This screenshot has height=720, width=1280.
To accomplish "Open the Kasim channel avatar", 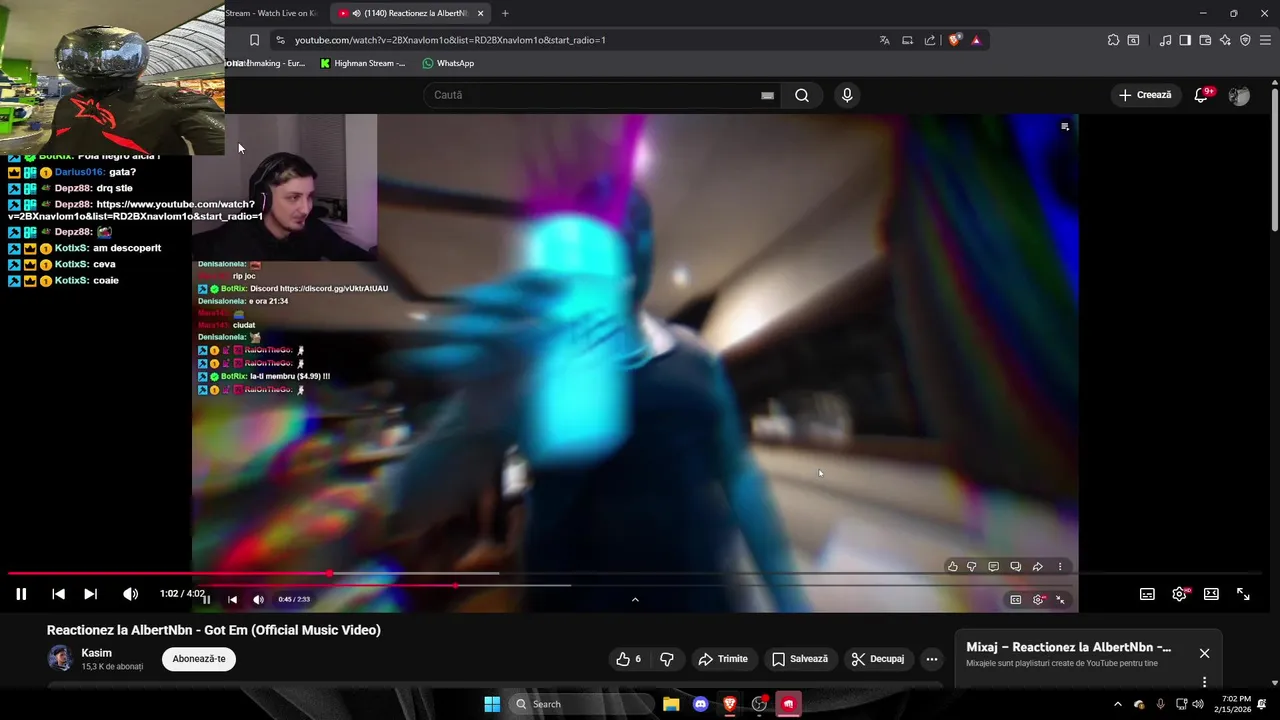I will 60,658.
